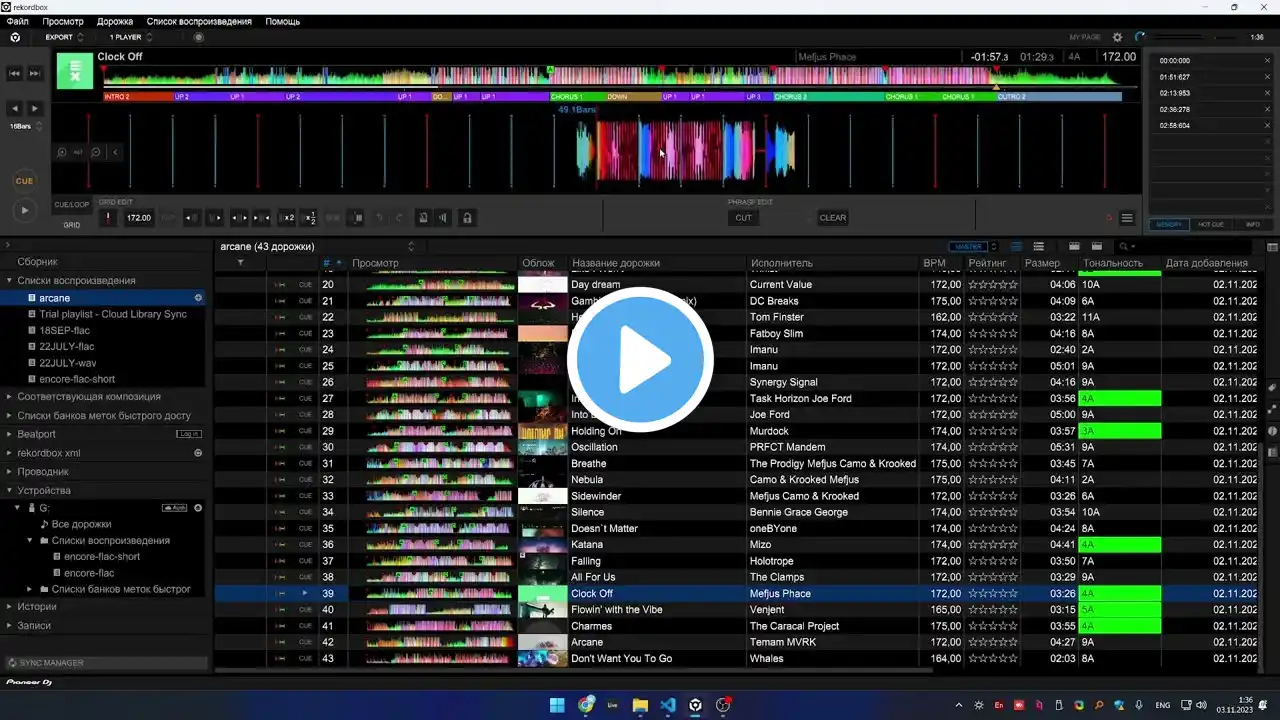Select the GRID panel tab
Screen dimensions: 1280x720
[72, 225]
